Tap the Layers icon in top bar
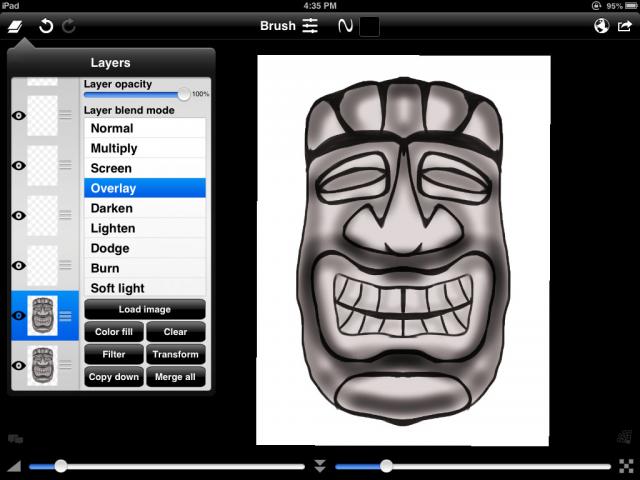The width and height of the screenshot is (640, 480). 16,26
